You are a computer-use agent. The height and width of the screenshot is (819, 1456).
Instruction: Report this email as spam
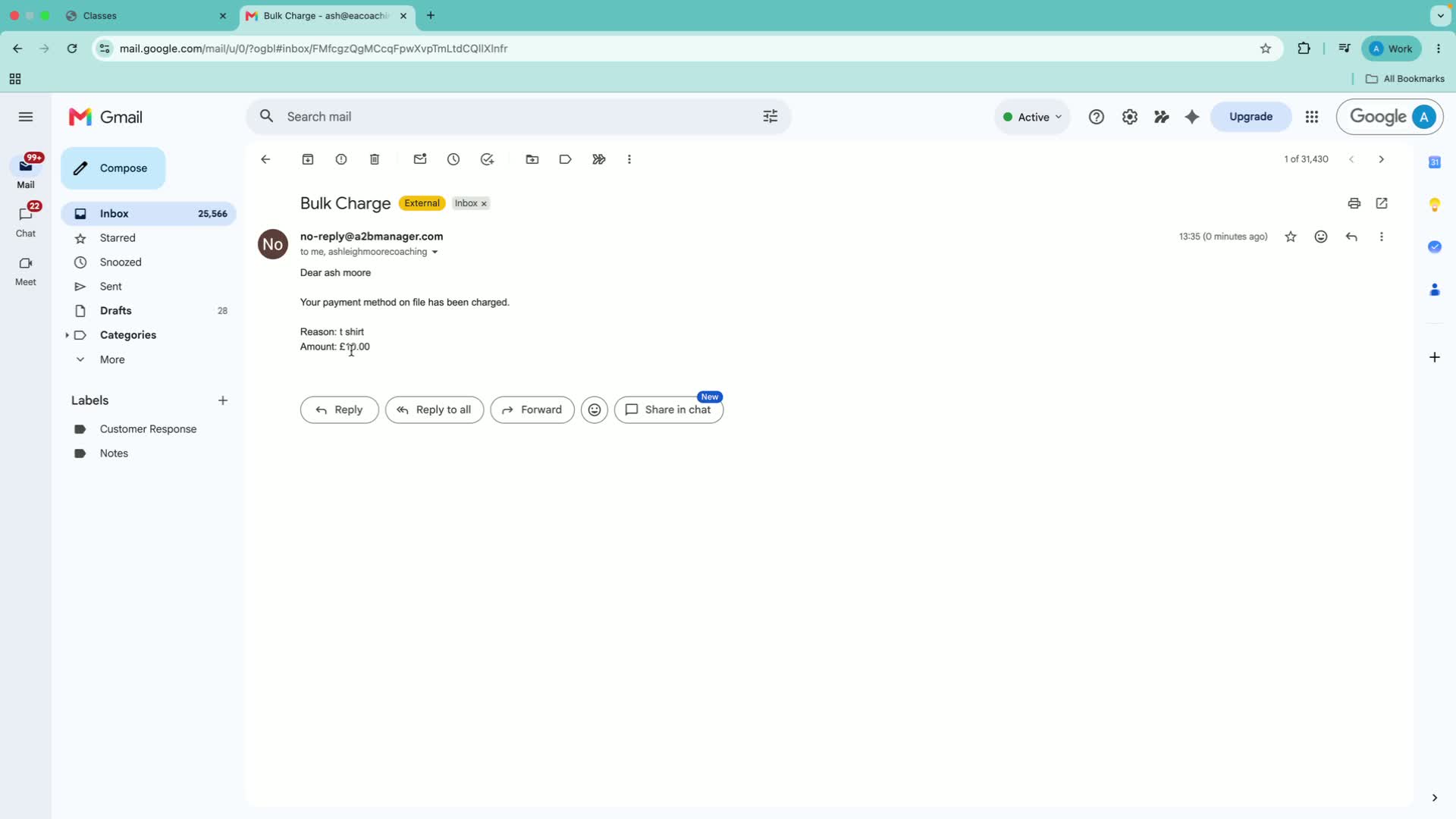pyautogui.click(x=341, y=159)
